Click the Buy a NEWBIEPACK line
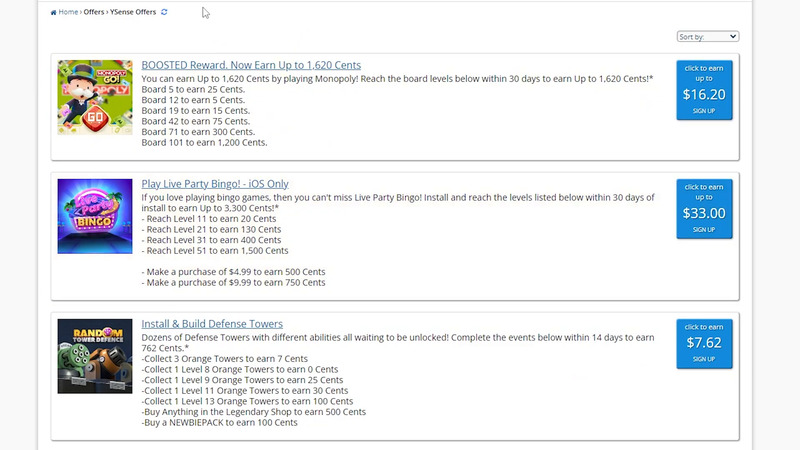Viewport: 800px width, 450px height. 220,422
